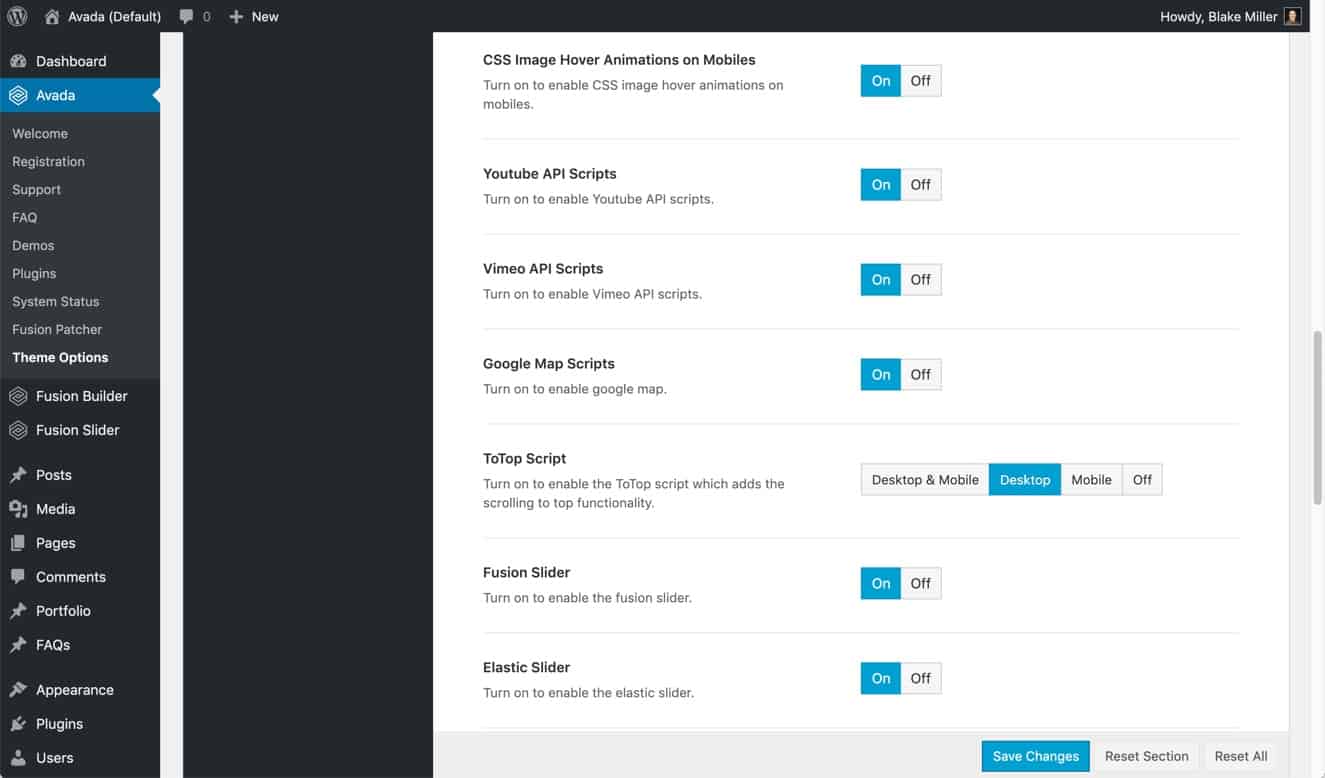Click the Elastic Slider heading text

click(x=527, y=667)
